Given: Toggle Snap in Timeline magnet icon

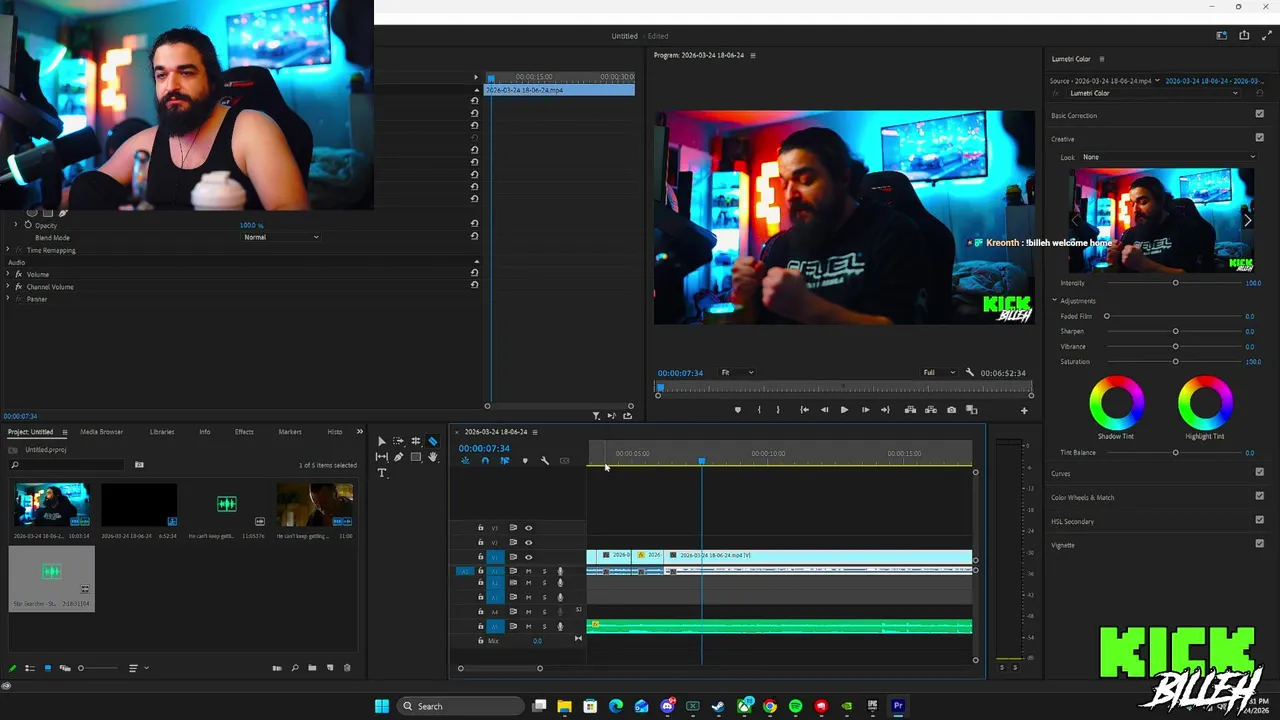Looking at the screenshot, I should click(x=485, y=461).
